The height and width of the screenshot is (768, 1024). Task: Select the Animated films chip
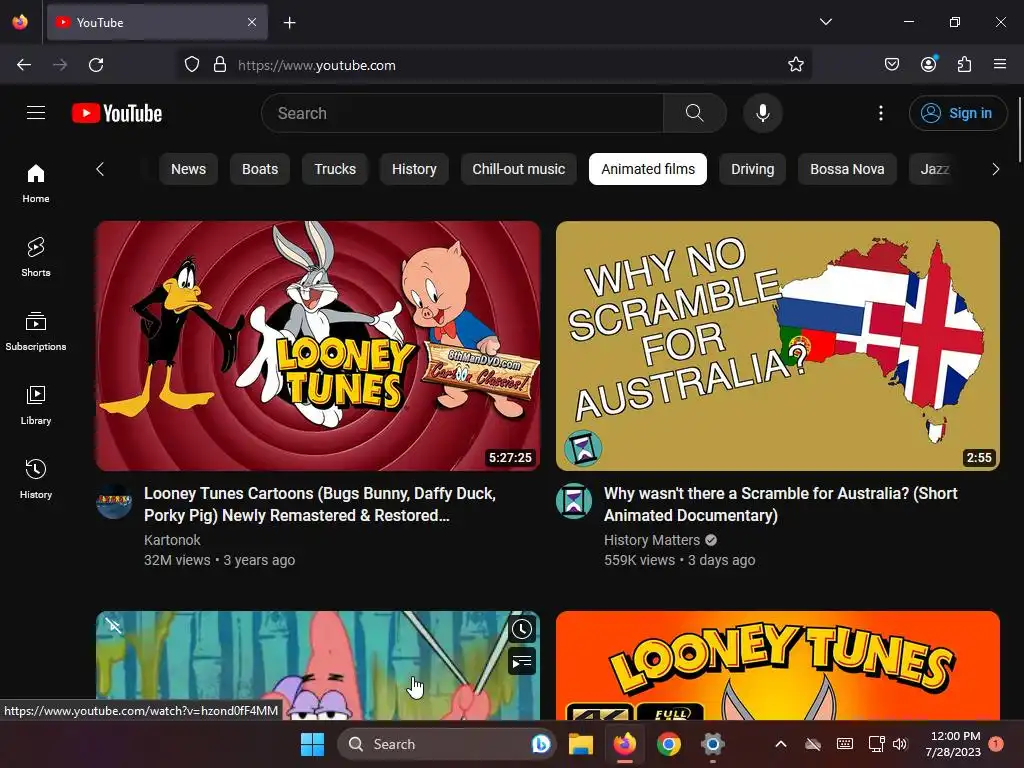648,169
